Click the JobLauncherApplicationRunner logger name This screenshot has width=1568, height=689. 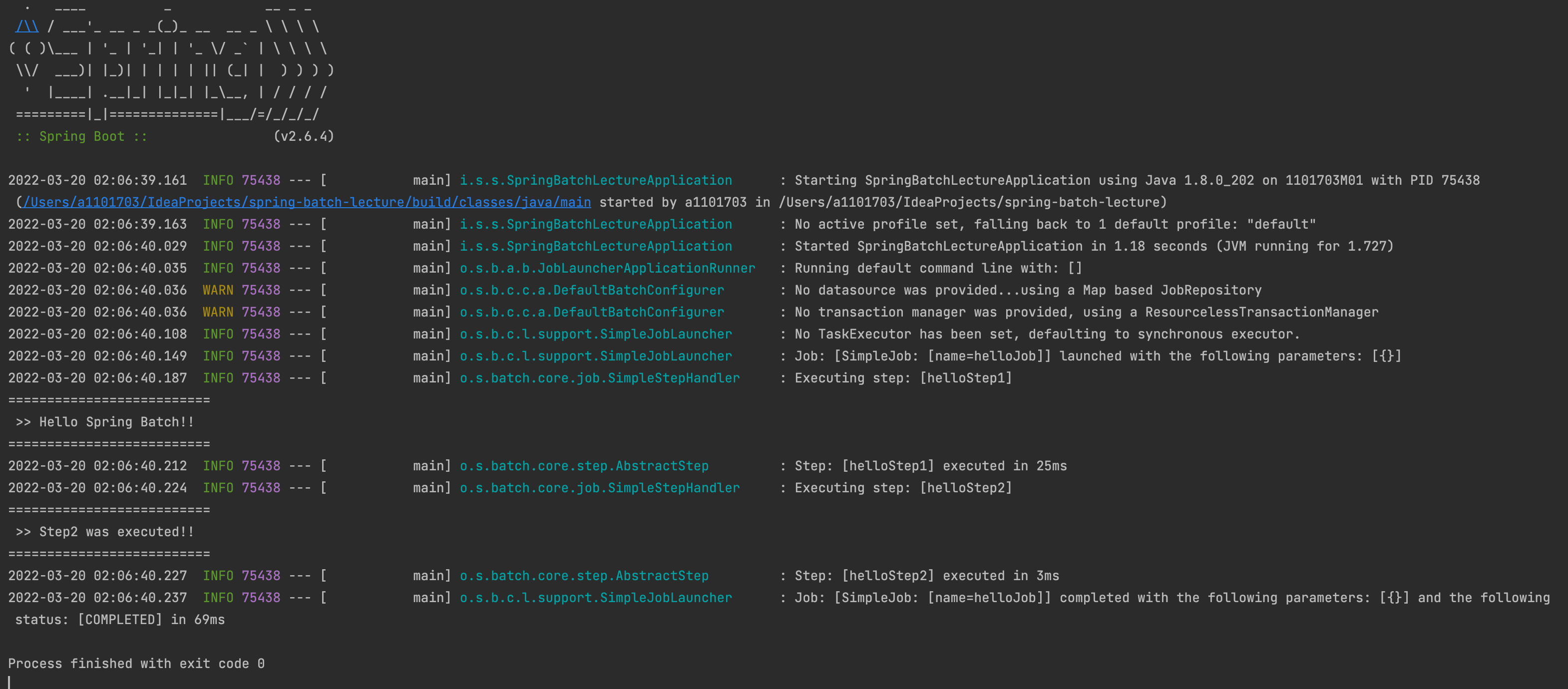pyautogui.click(x=607, y=269)
